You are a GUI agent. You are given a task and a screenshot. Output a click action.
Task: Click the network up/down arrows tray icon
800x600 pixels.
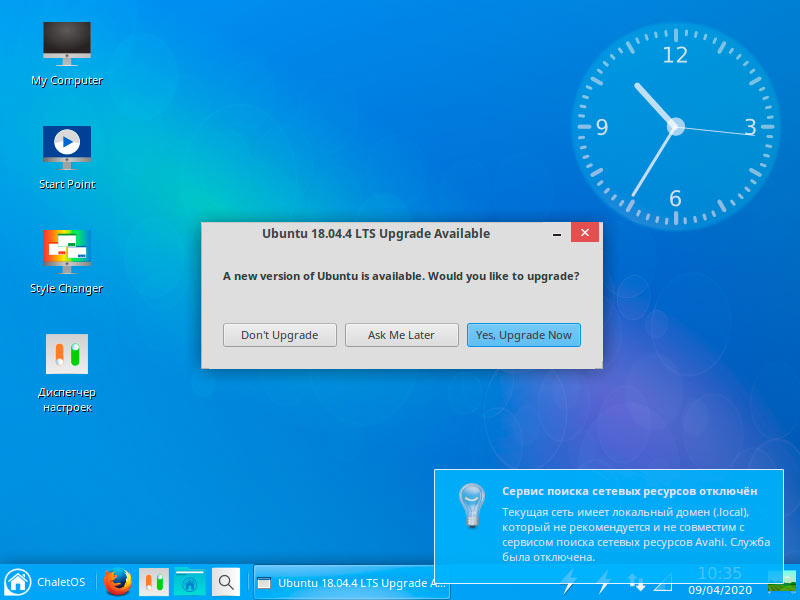636,582
